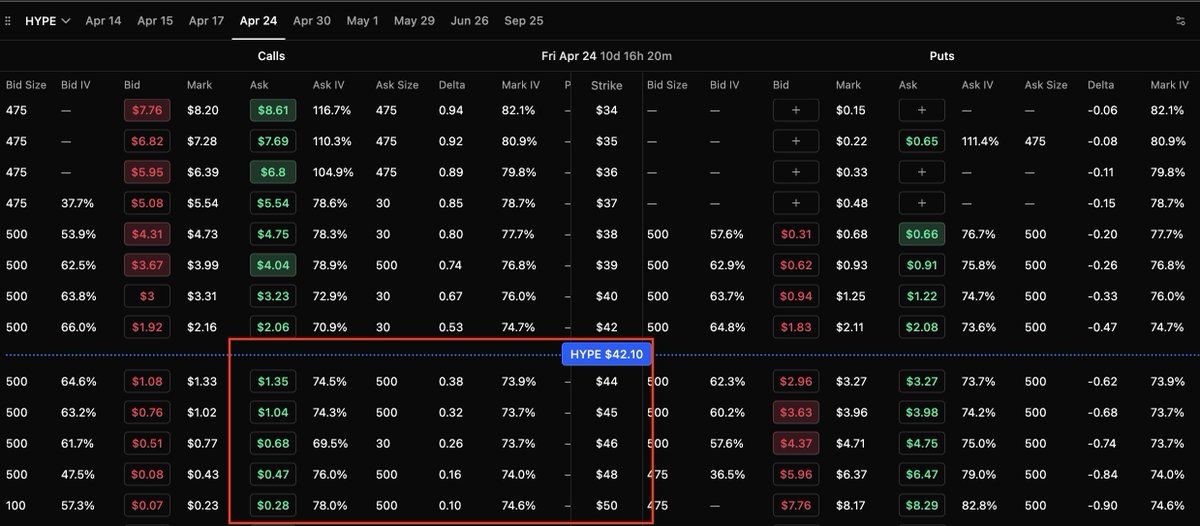Select put ask $6.47 button

(x=922, y=474)
